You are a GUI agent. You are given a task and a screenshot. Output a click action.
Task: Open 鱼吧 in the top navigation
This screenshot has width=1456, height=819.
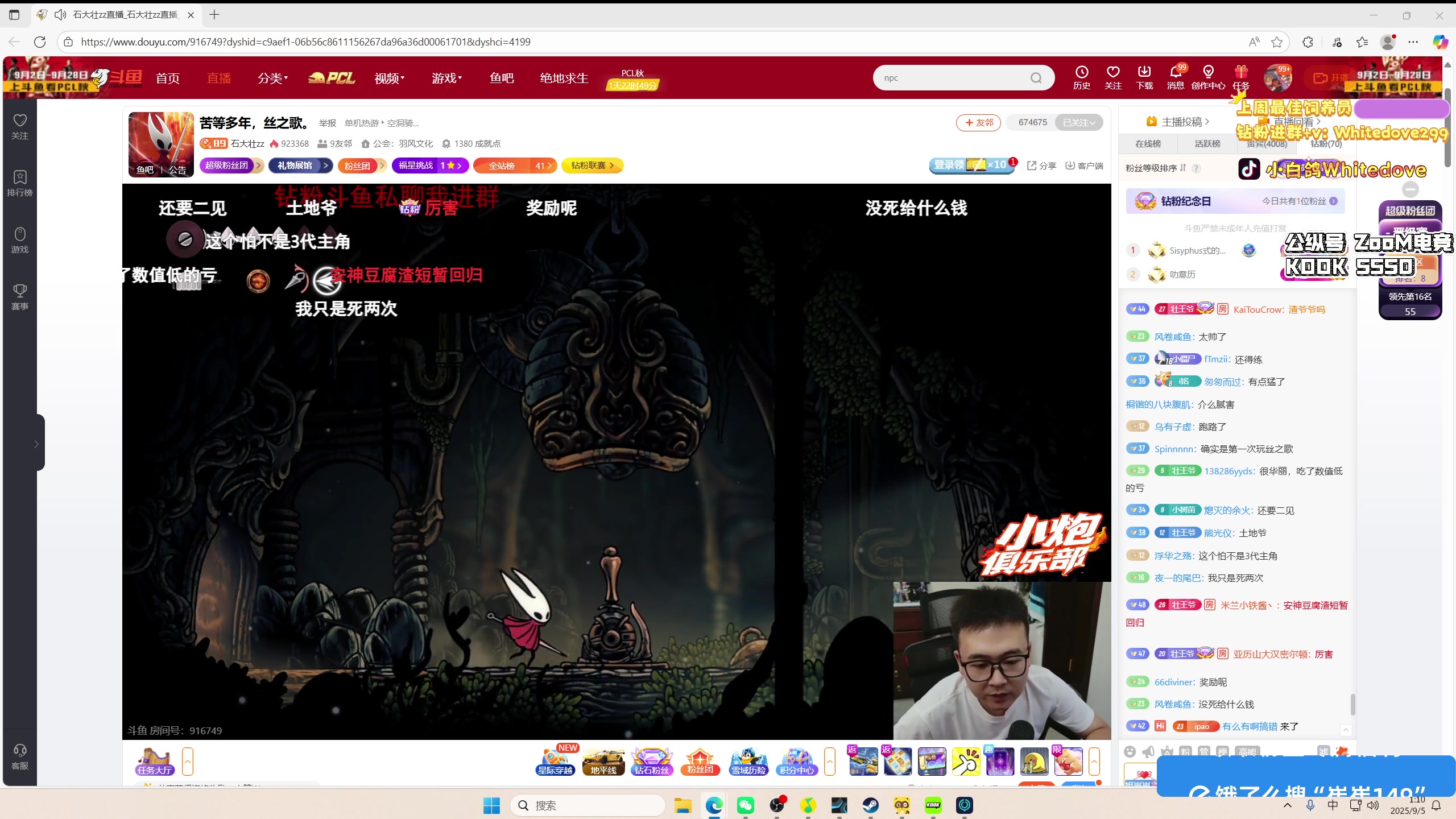(502, 78)
